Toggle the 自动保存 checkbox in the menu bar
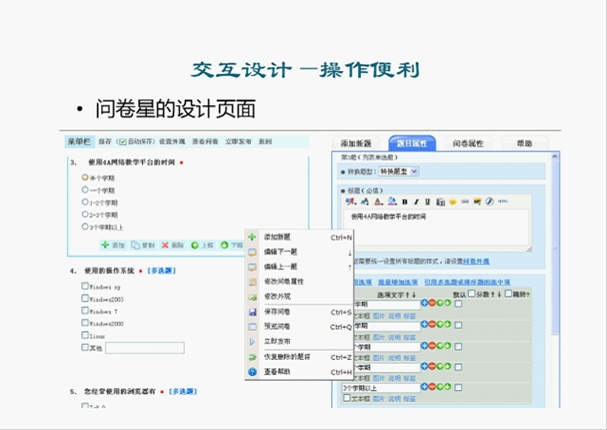 click(x=122, y=142)
